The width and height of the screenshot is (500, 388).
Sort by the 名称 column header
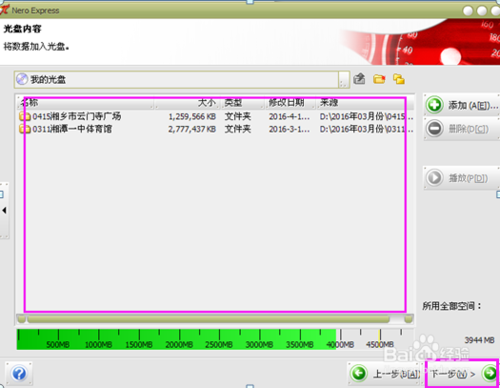pos(86,103)
